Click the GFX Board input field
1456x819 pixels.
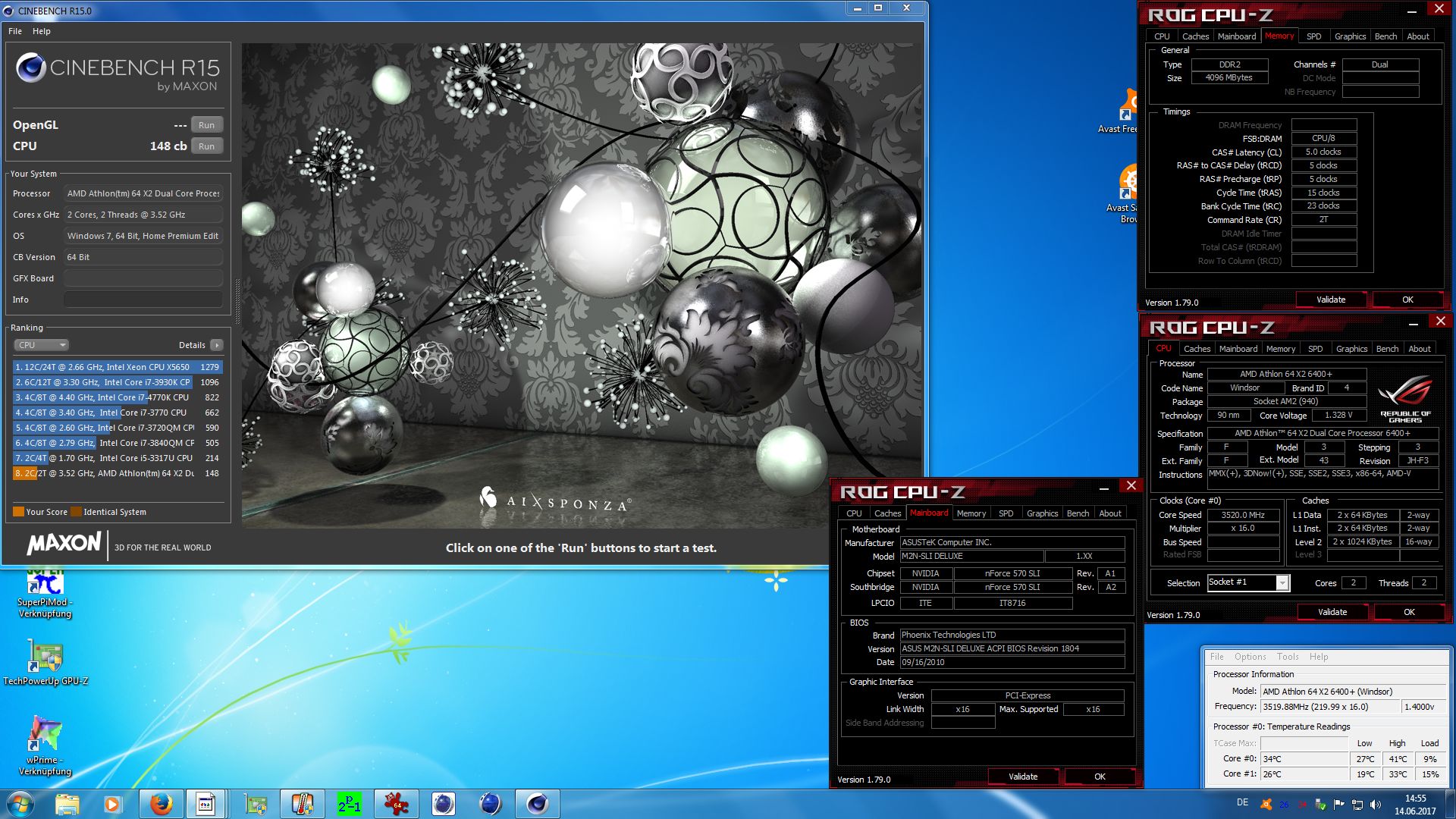tap(143, 278)
